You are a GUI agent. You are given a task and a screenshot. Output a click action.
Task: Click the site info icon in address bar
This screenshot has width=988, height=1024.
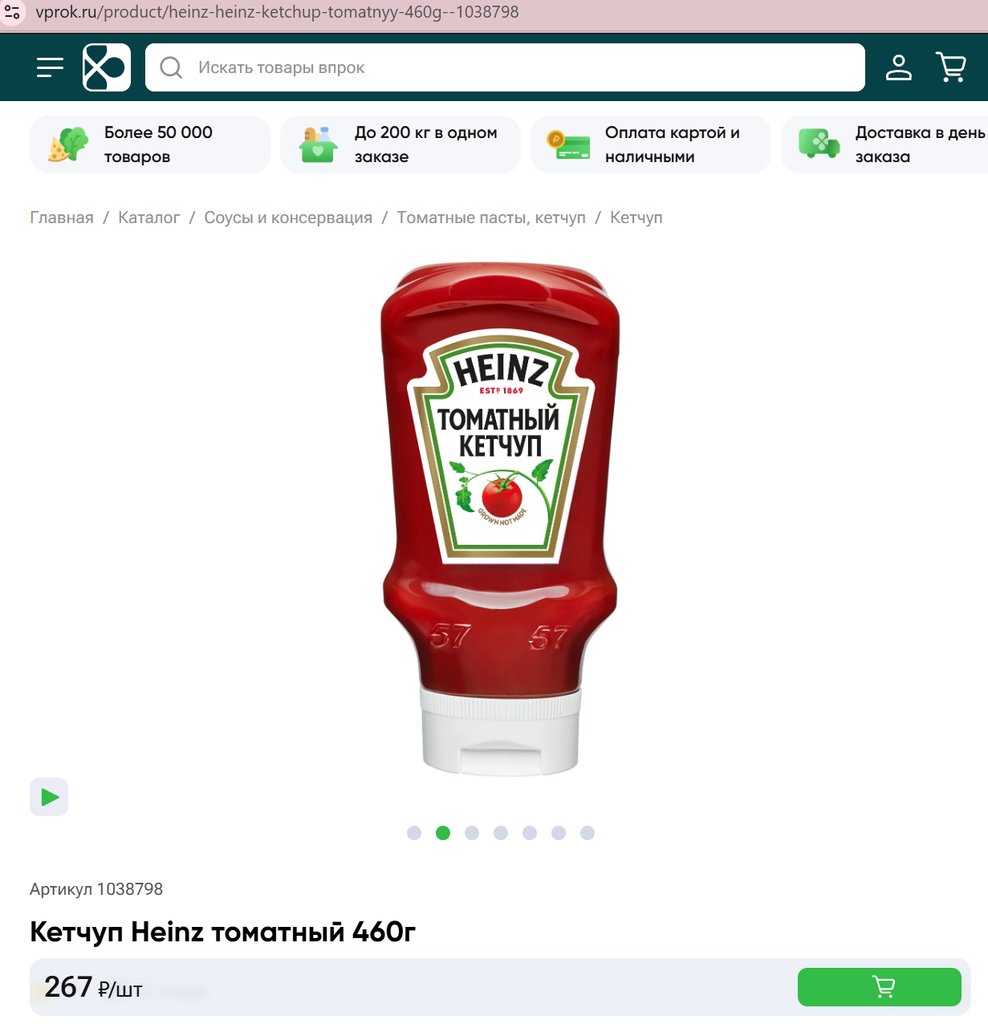pos(12,12)
